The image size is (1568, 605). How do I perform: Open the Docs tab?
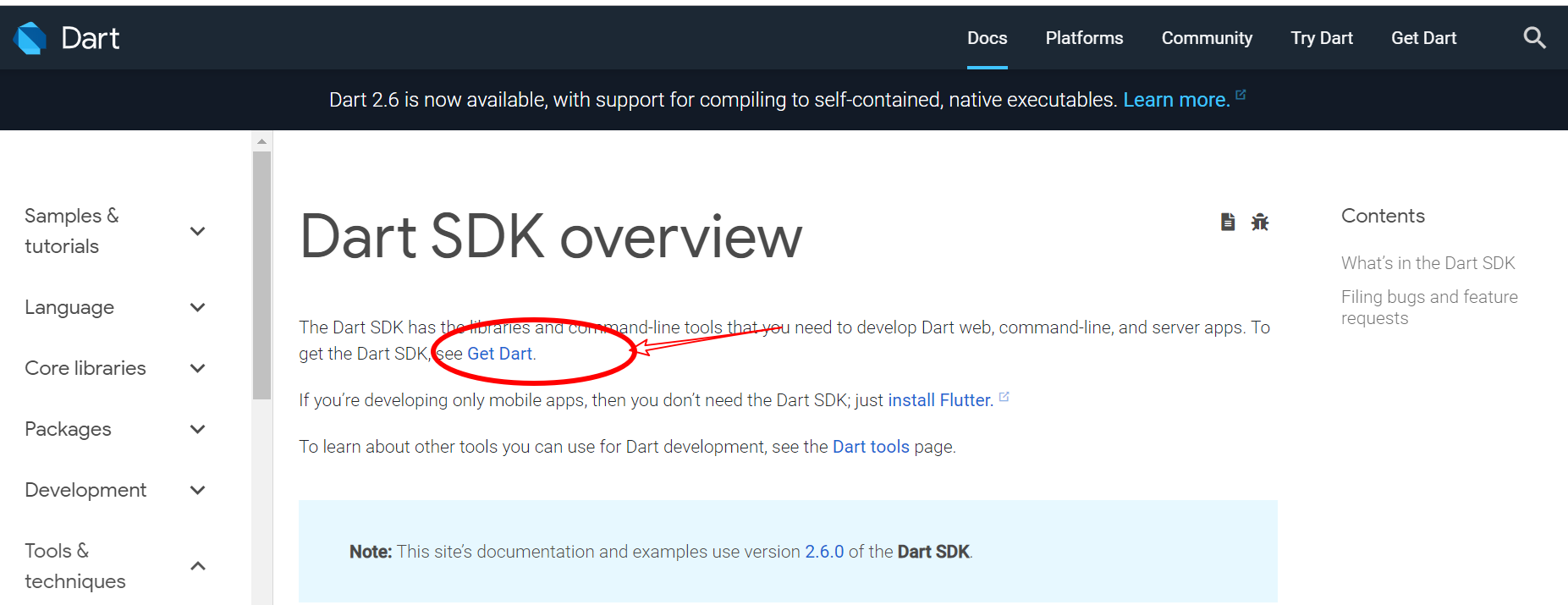pyautogui.click(x=988, y=38)
